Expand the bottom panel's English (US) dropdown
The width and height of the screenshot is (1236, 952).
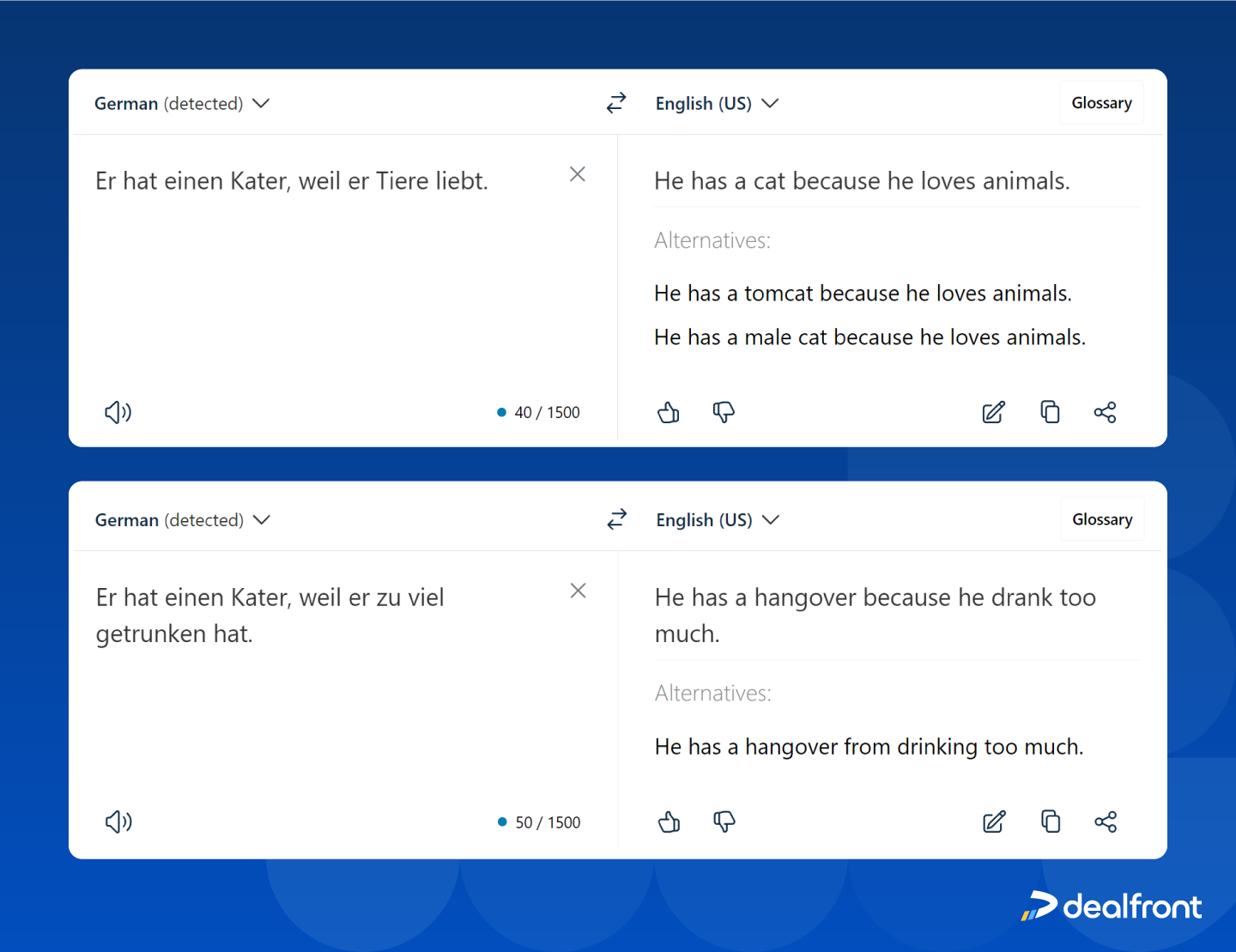pyautogui.click(x=718, y=519)
